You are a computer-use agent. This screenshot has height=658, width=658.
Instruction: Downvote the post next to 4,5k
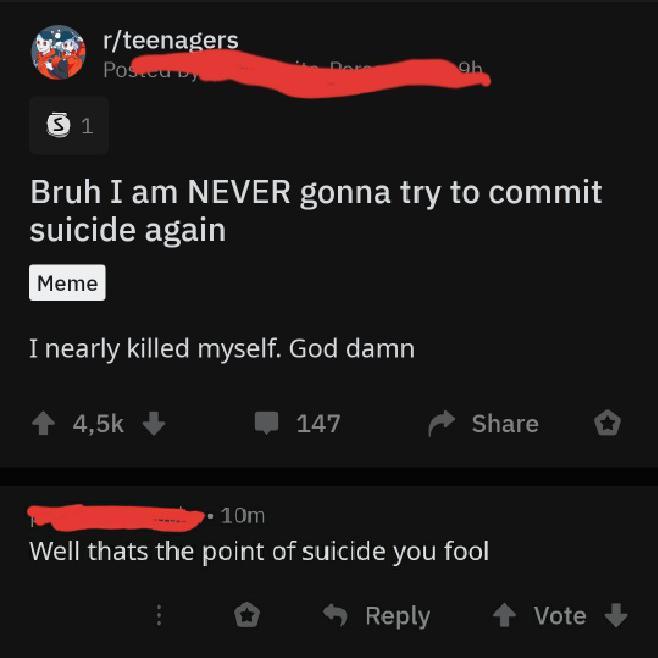(154, 423)
